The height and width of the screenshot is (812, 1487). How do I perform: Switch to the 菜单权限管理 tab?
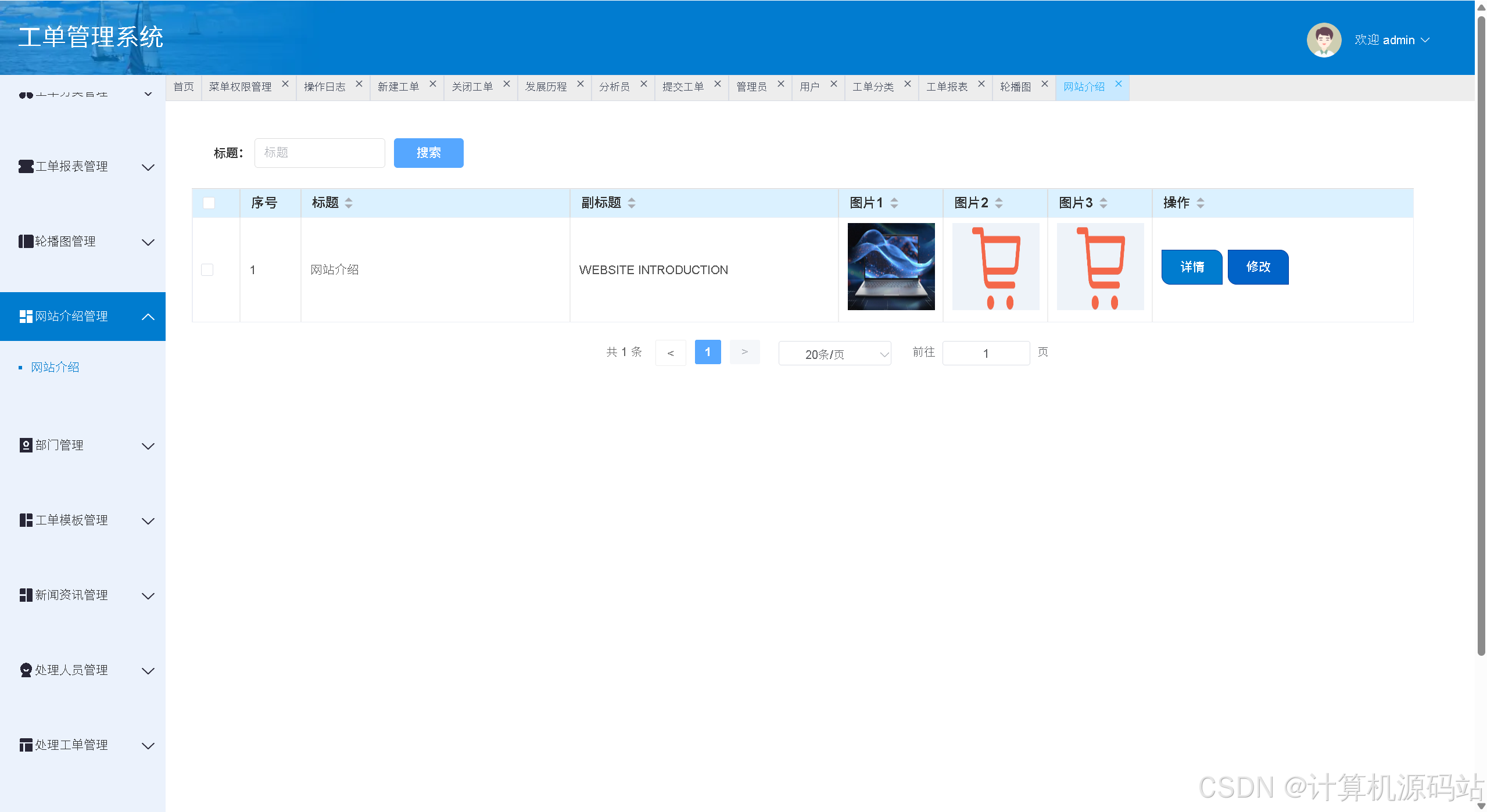click(240, 87)
